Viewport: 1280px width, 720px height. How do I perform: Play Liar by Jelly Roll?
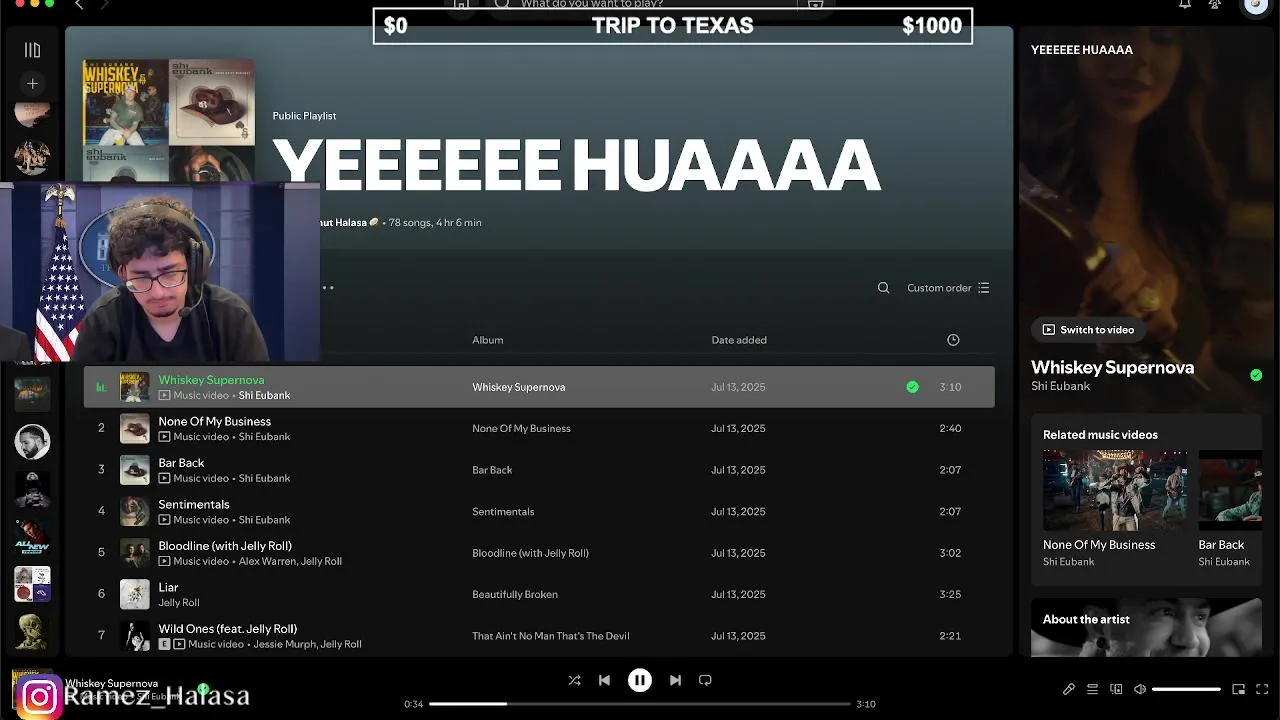[x=539, y=594]
